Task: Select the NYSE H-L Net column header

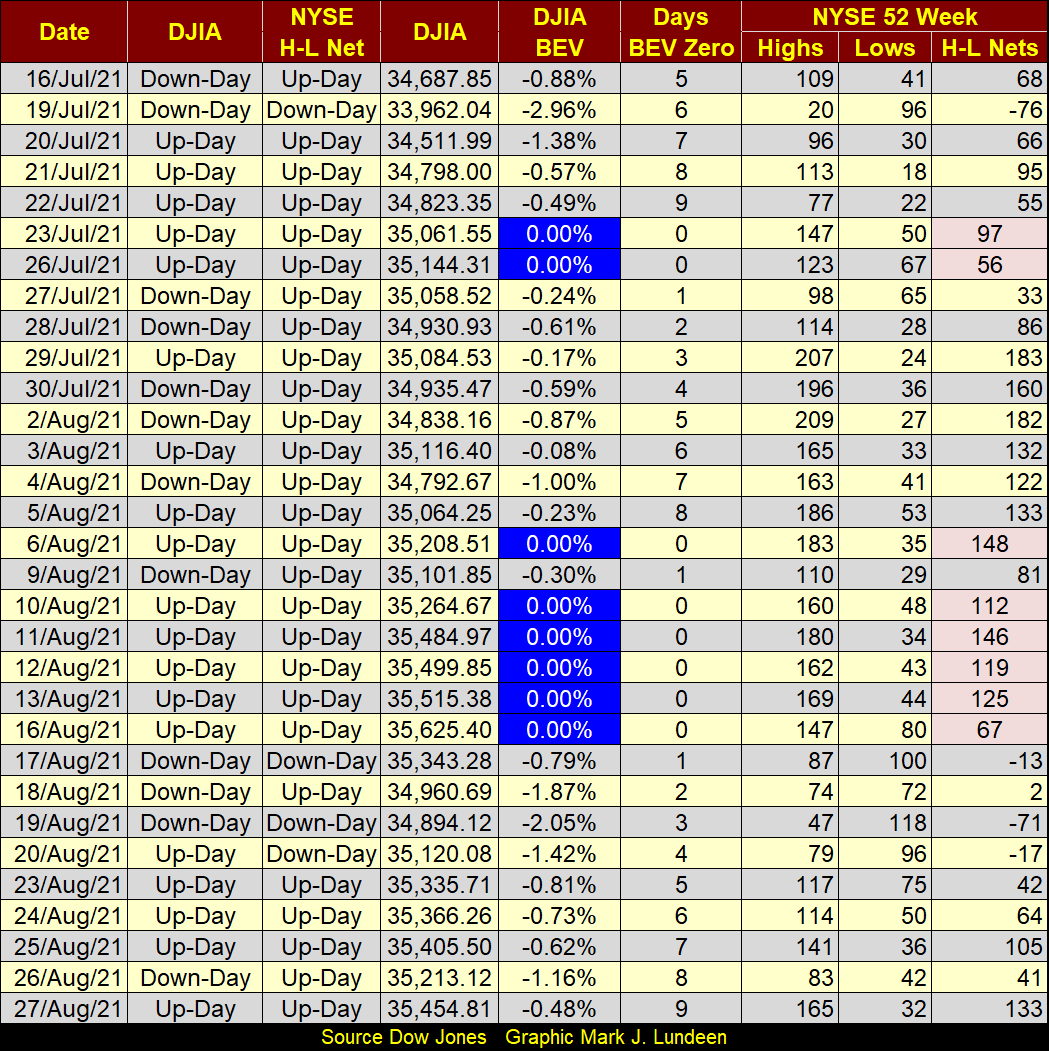Action: tap(322, 32)
